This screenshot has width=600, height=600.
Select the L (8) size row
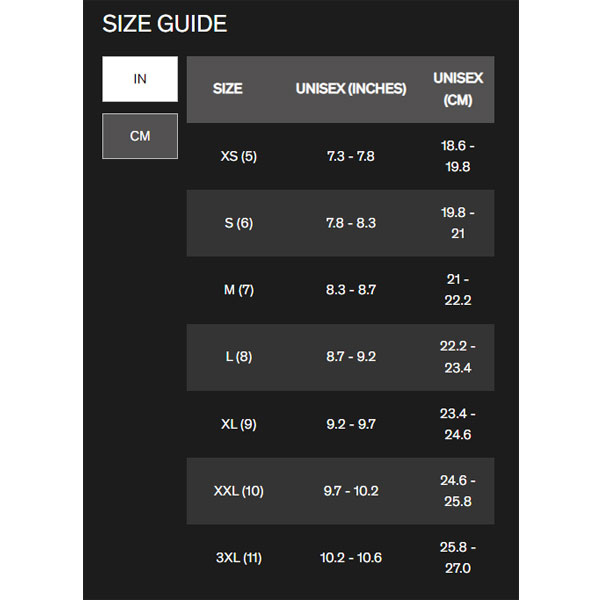click(x=238, y=357)
